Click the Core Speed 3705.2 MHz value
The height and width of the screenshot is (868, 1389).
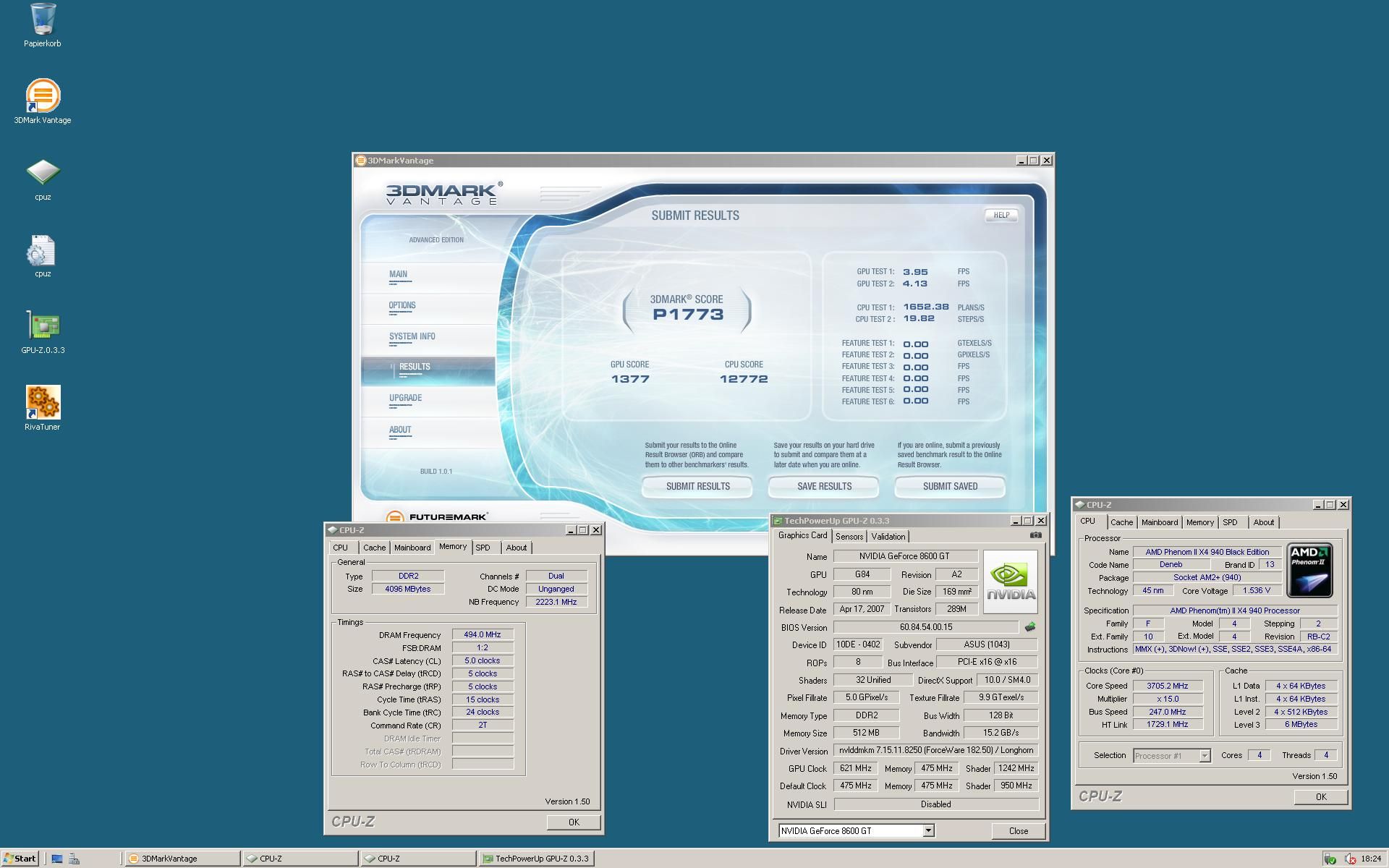pyautogui.click(x=1167, y=686)
